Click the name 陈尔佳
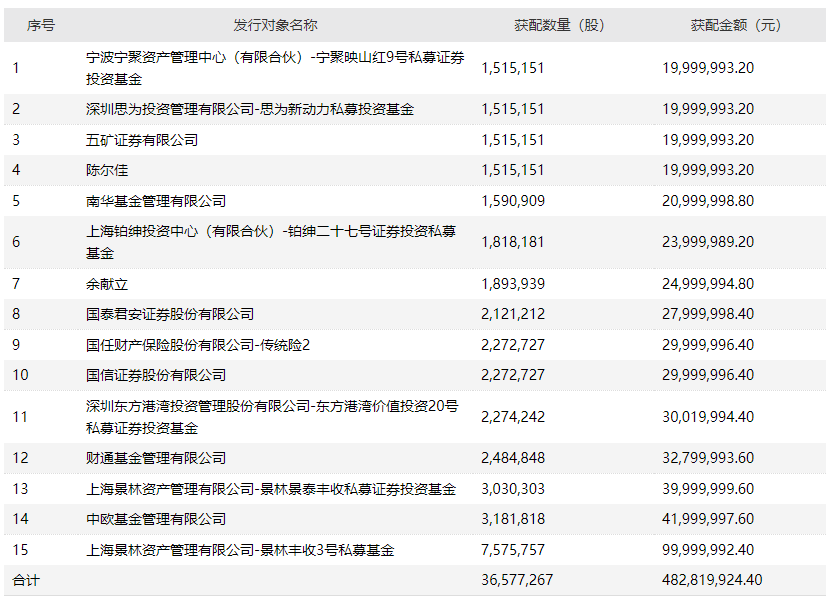The height and width of the screenshot is (606, 833). (x=107, y=170)
